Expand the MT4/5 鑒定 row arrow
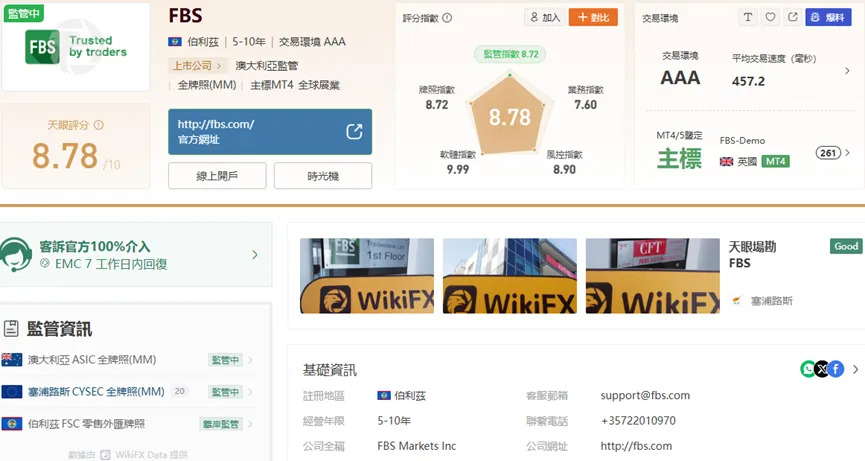This screenshot has height=461, width=865. point(848,153)
